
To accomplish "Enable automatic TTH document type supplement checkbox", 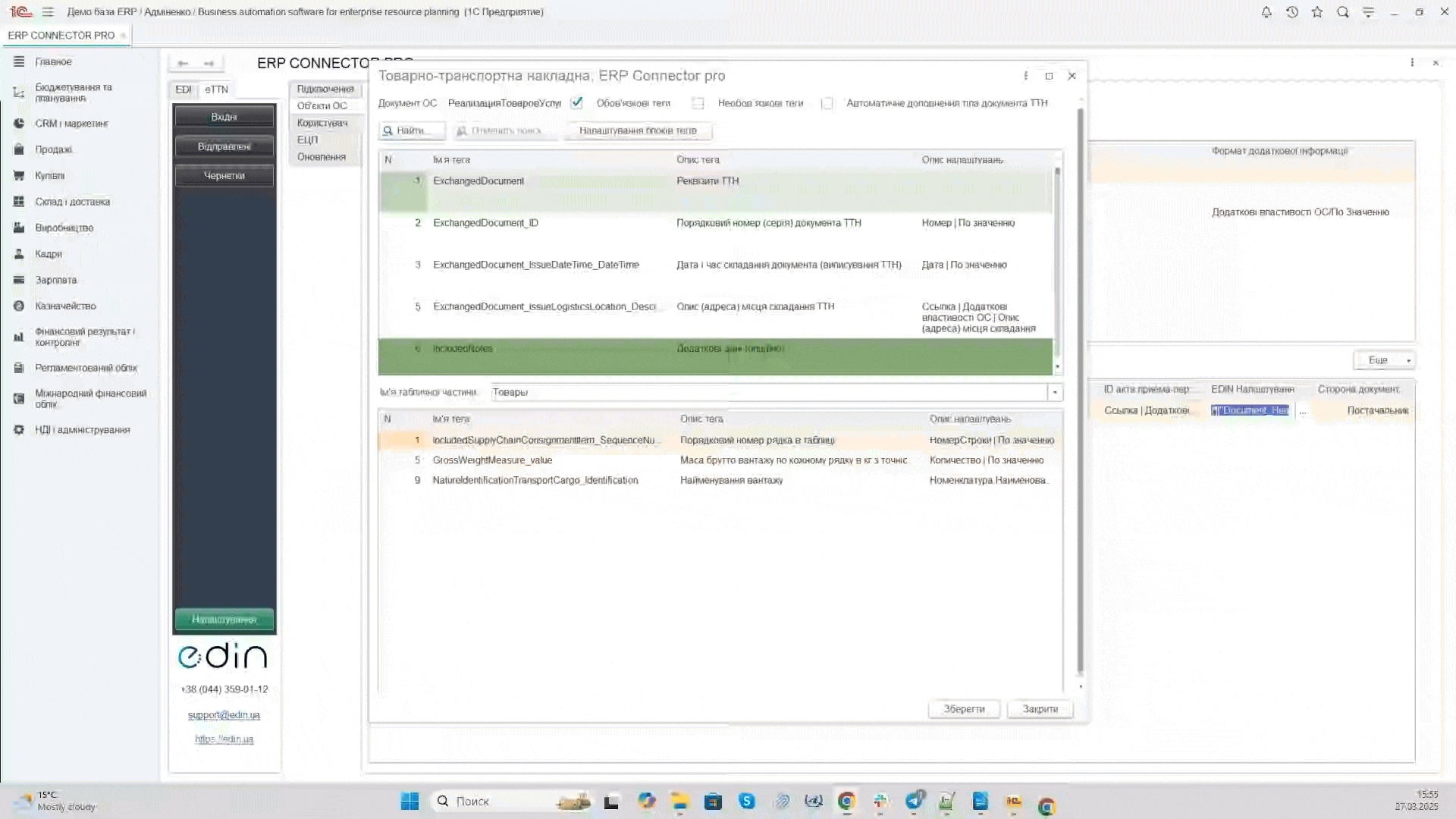I will coord(827,103).
